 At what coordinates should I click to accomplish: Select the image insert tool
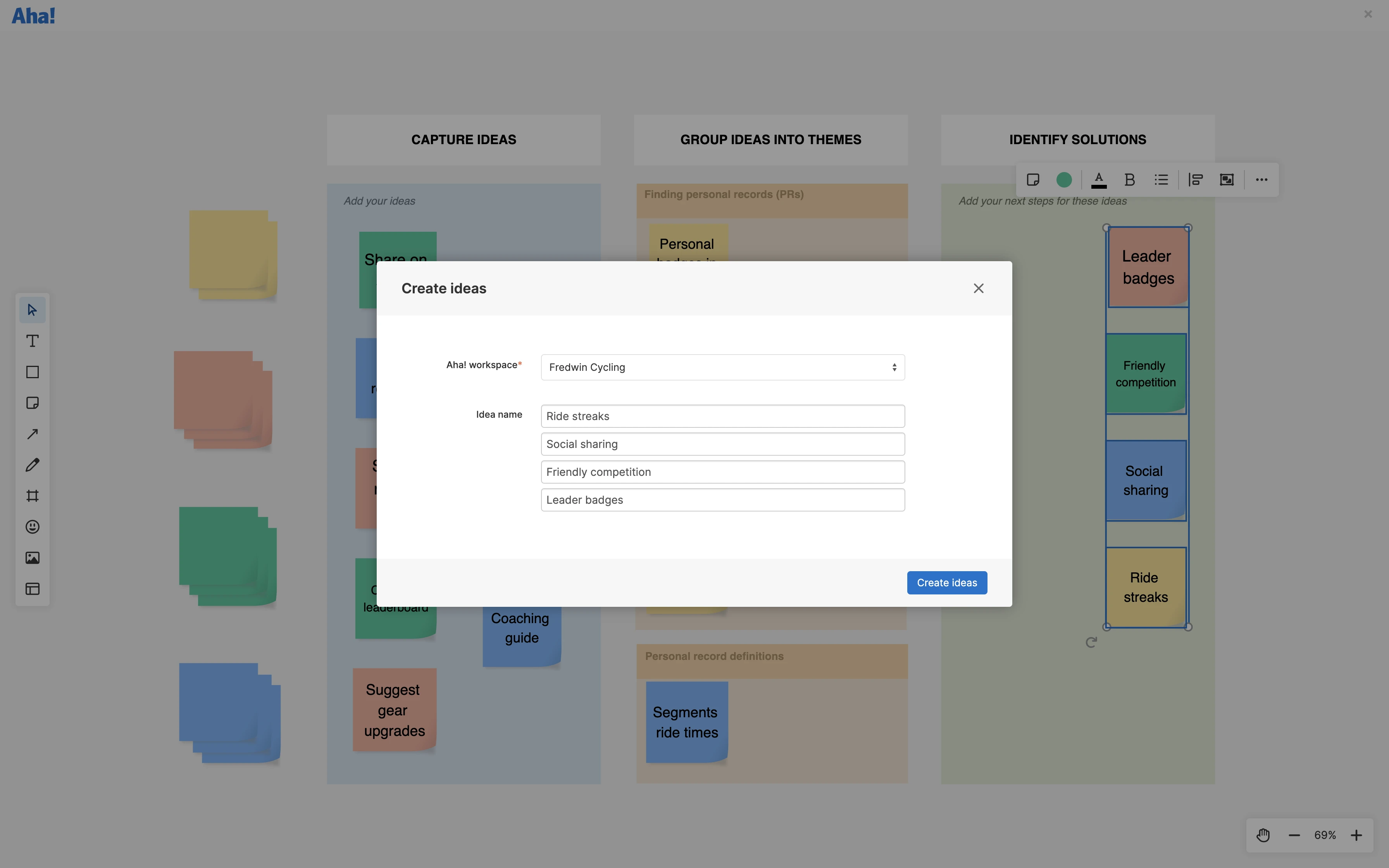pos(33,558)
